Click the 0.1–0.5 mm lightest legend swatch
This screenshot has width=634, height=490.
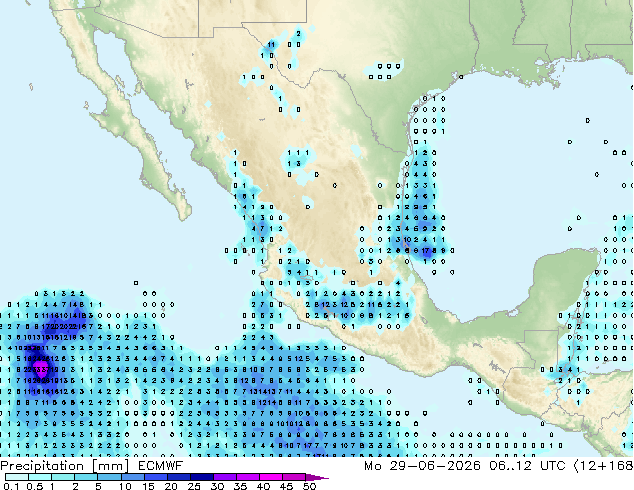coord(17,477)
